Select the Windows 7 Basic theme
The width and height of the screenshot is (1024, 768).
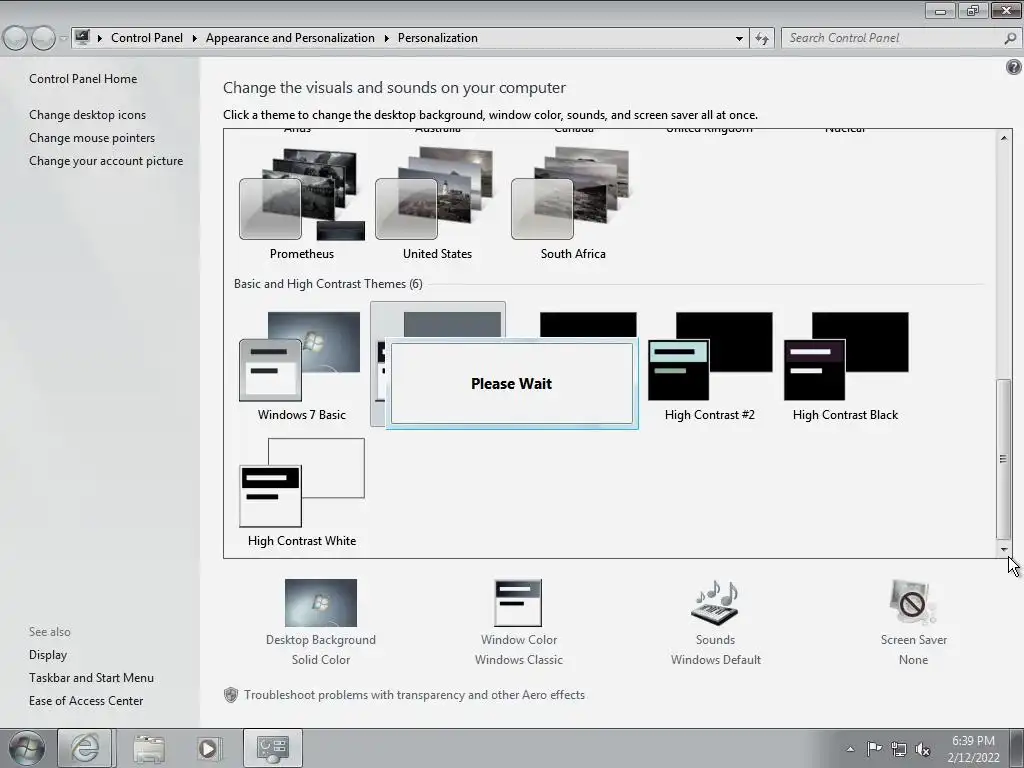pyautogui.click(x=302, y=356)
